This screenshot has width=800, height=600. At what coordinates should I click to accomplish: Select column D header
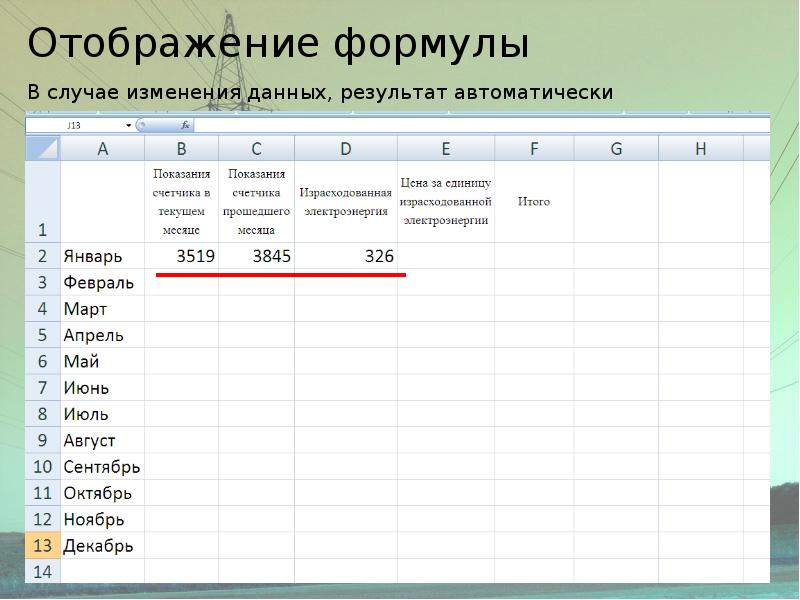(345, 149)
